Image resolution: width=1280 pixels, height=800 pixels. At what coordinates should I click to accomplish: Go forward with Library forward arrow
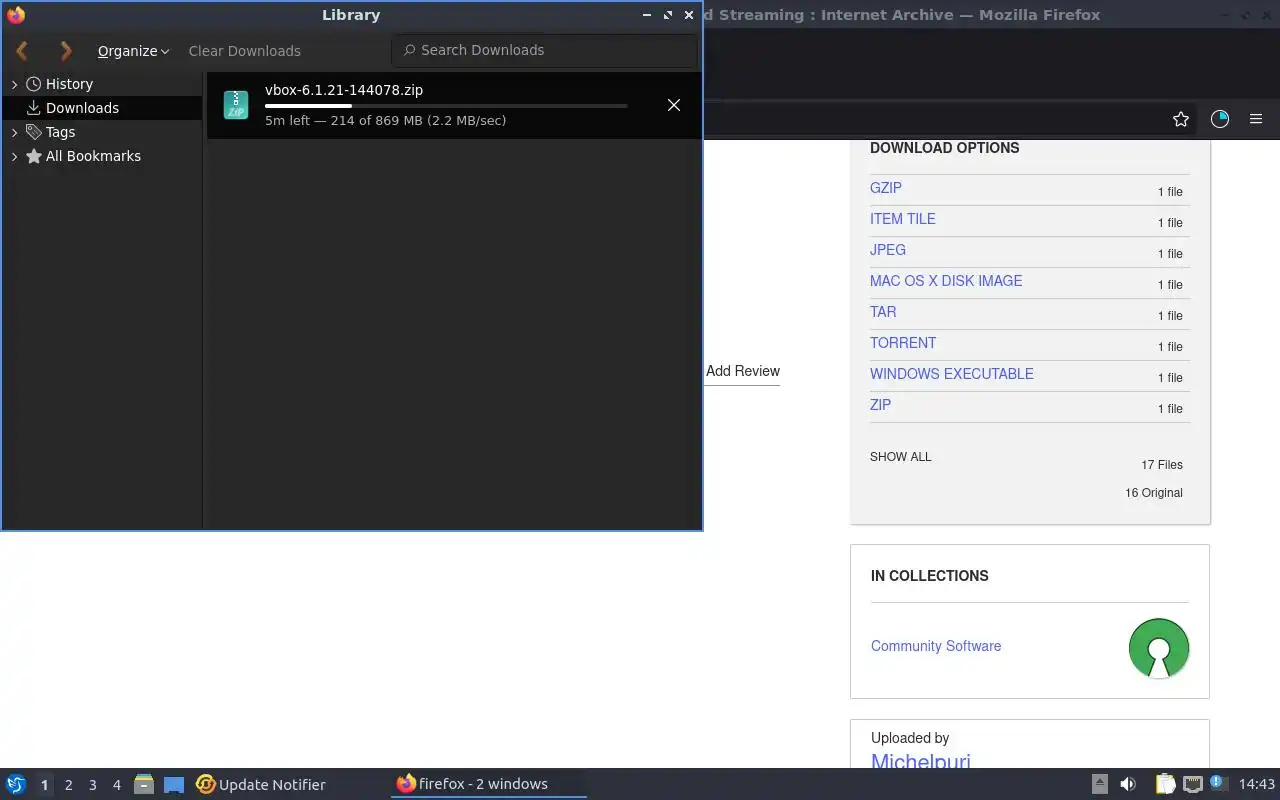[66, 50]
